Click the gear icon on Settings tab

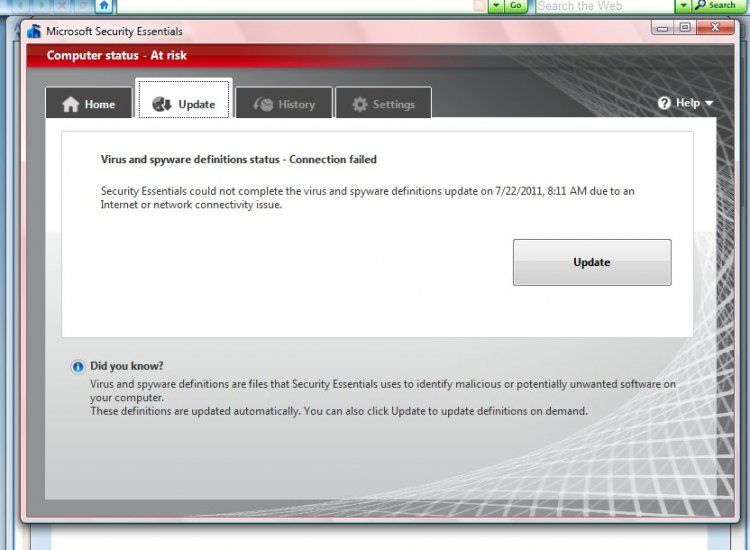[360, 104]
